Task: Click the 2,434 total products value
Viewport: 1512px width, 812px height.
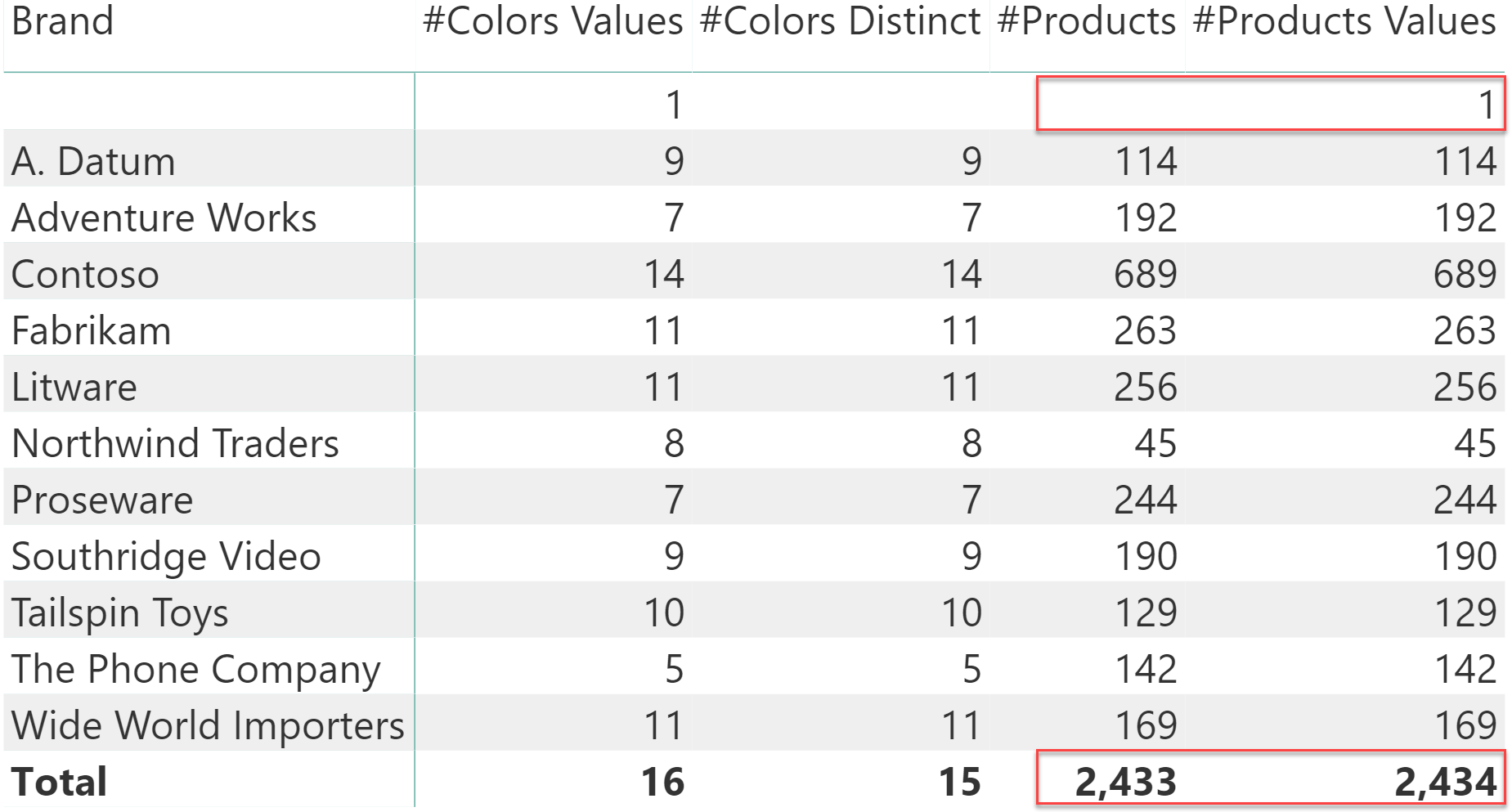Action: 1446,782
